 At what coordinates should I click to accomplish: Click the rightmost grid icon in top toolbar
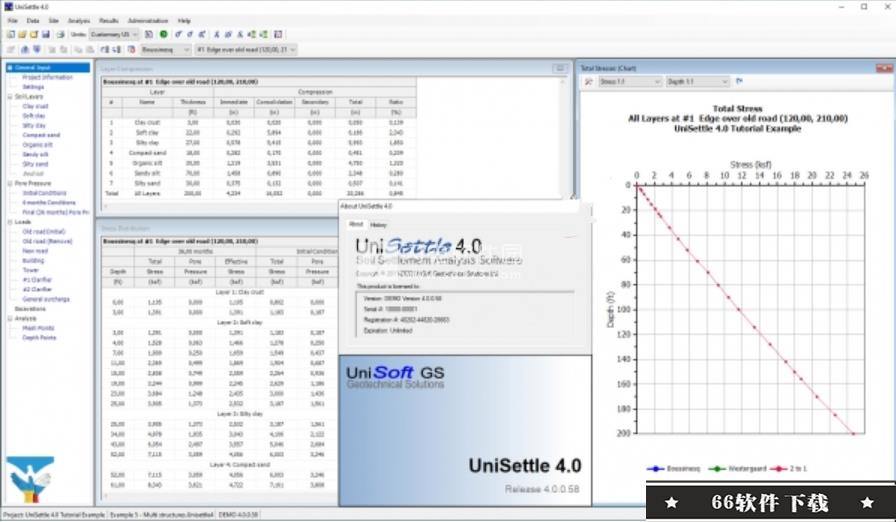pyautogui.click(x=278, y=34)
